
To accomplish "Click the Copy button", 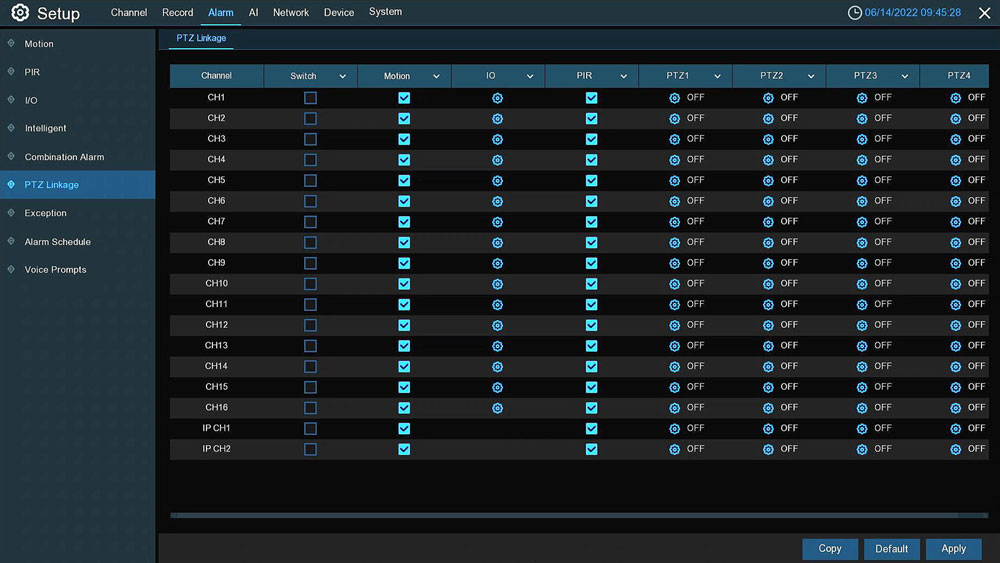I will [x=830, y=548].
